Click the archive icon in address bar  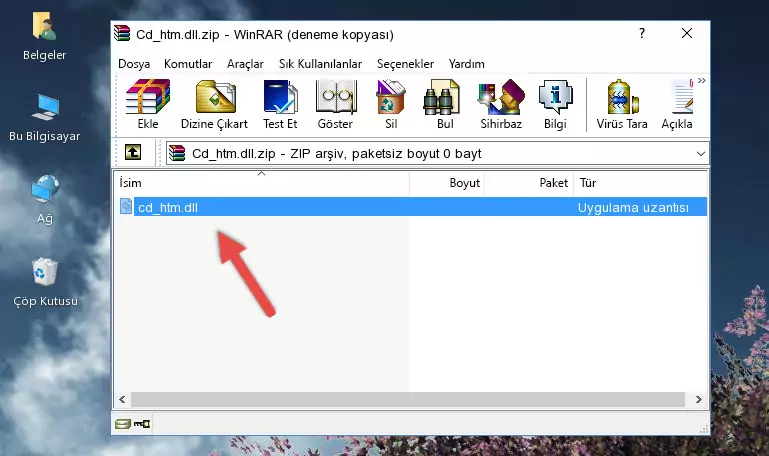point(177,153)
